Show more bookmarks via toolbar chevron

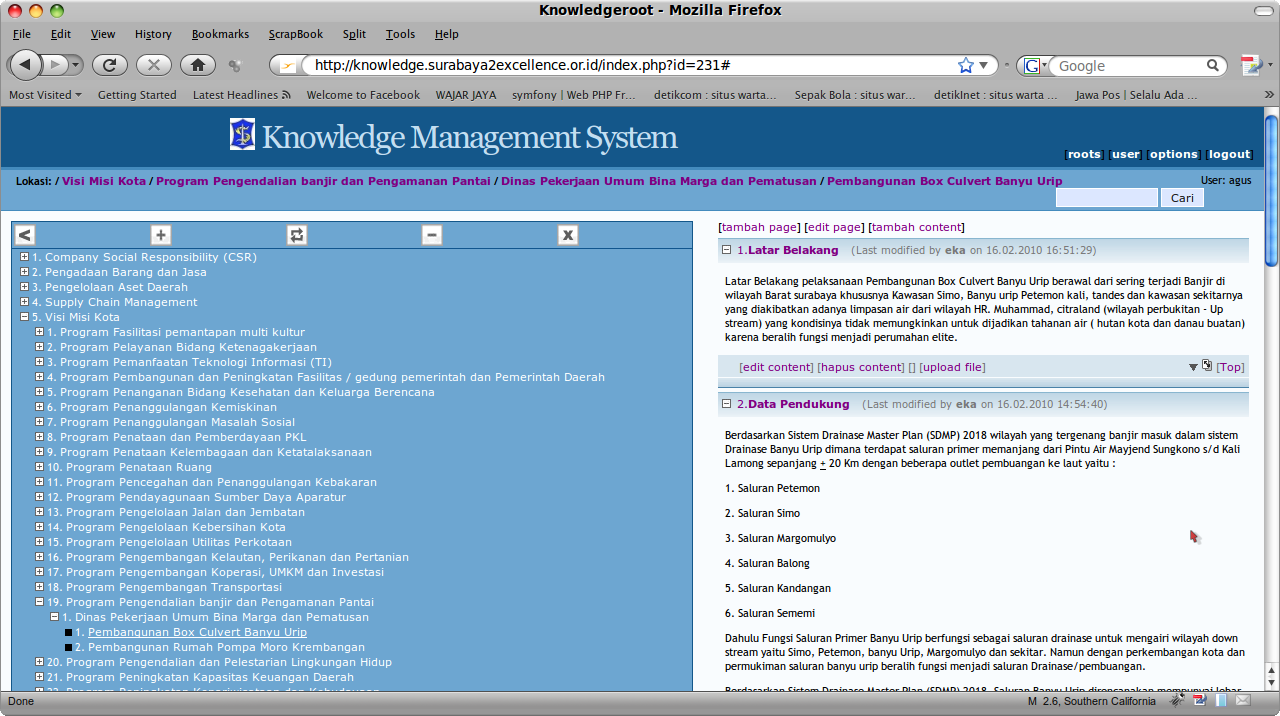point(1269,95)
